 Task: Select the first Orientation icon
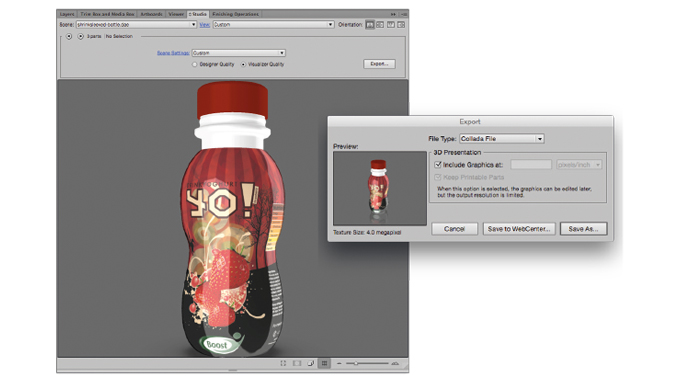click(x=369, y=25)
